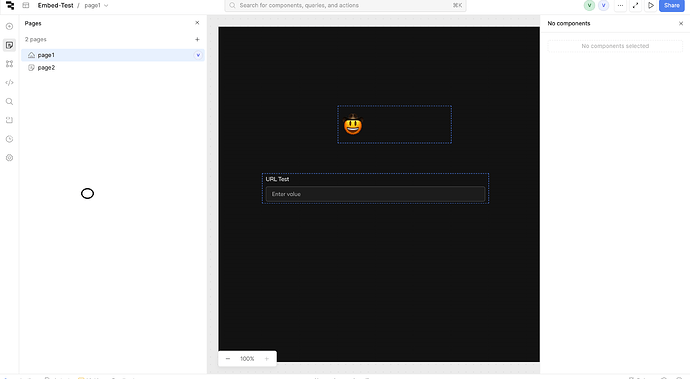Open the State inspector icon in sidebar
Image resolution: width=690 pixels, height=379 pixels.
[9, 120]
